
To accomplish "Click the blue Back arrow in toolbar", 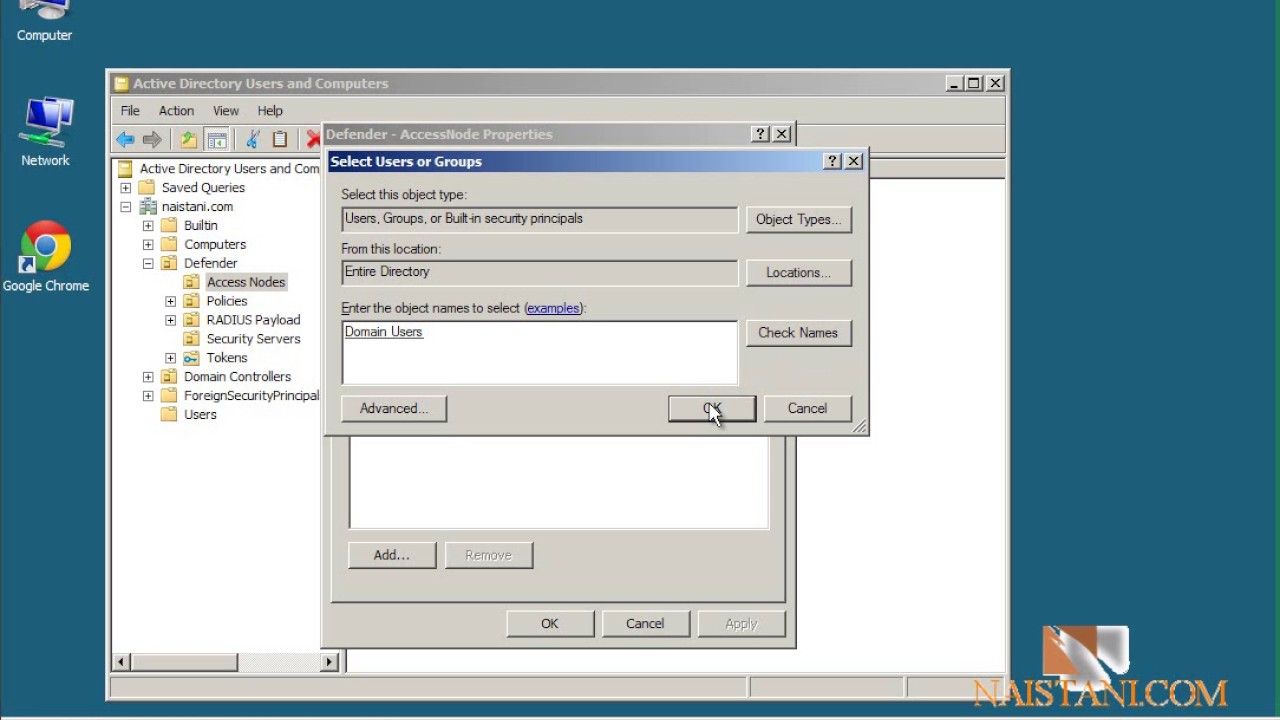I will (125, 140).
